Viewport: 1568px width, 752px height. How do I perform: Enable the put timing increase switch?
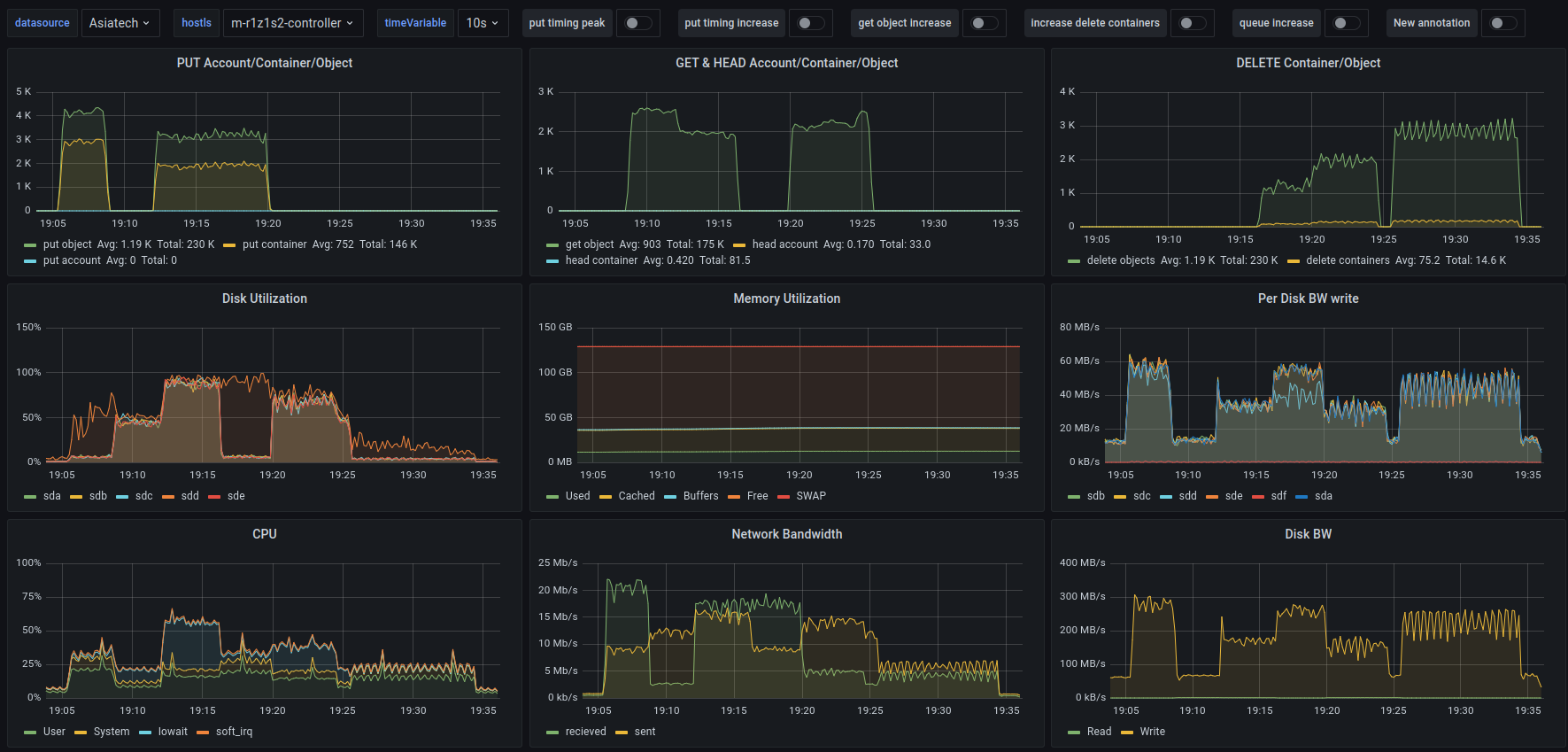click(810, 23)
